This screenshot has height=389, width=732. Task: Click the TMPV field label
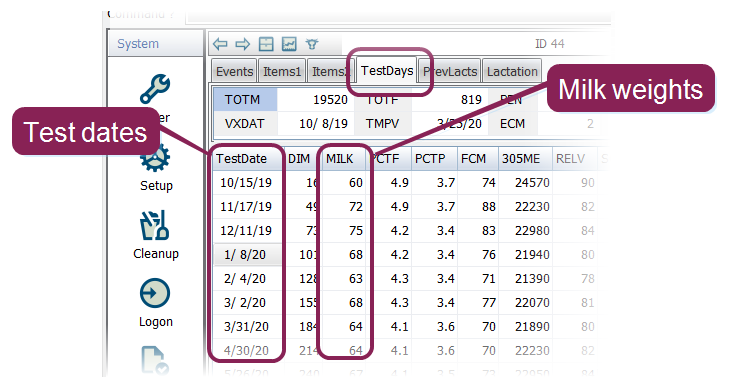pos(382,124)
